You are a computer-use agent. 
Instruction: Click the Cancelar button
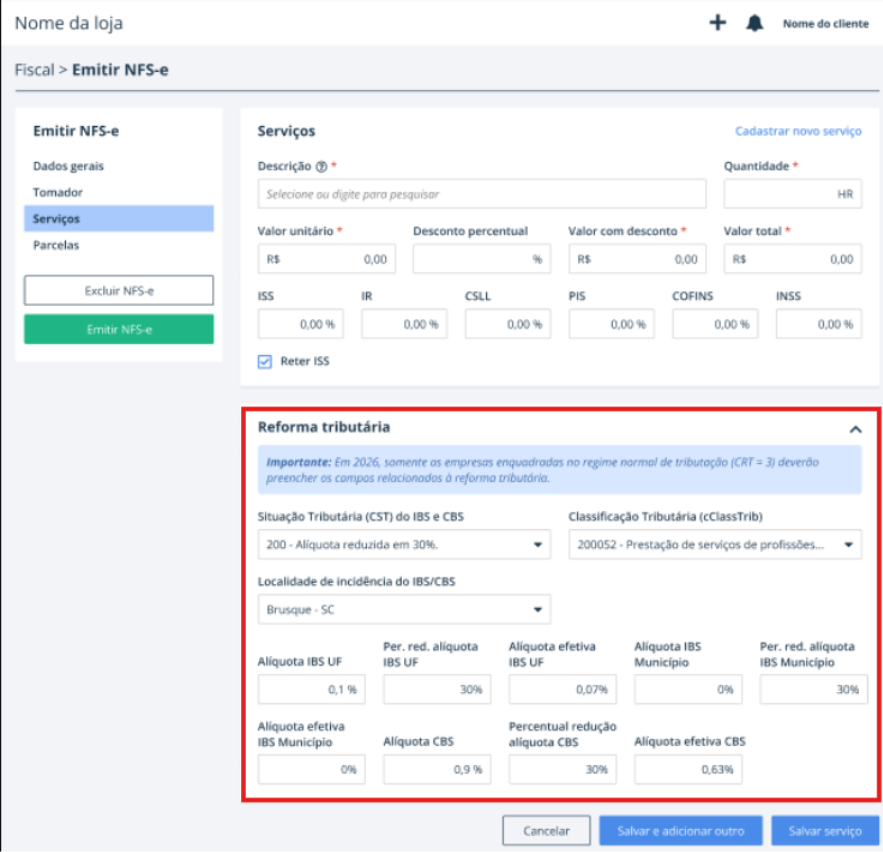[x=546, y=831]
